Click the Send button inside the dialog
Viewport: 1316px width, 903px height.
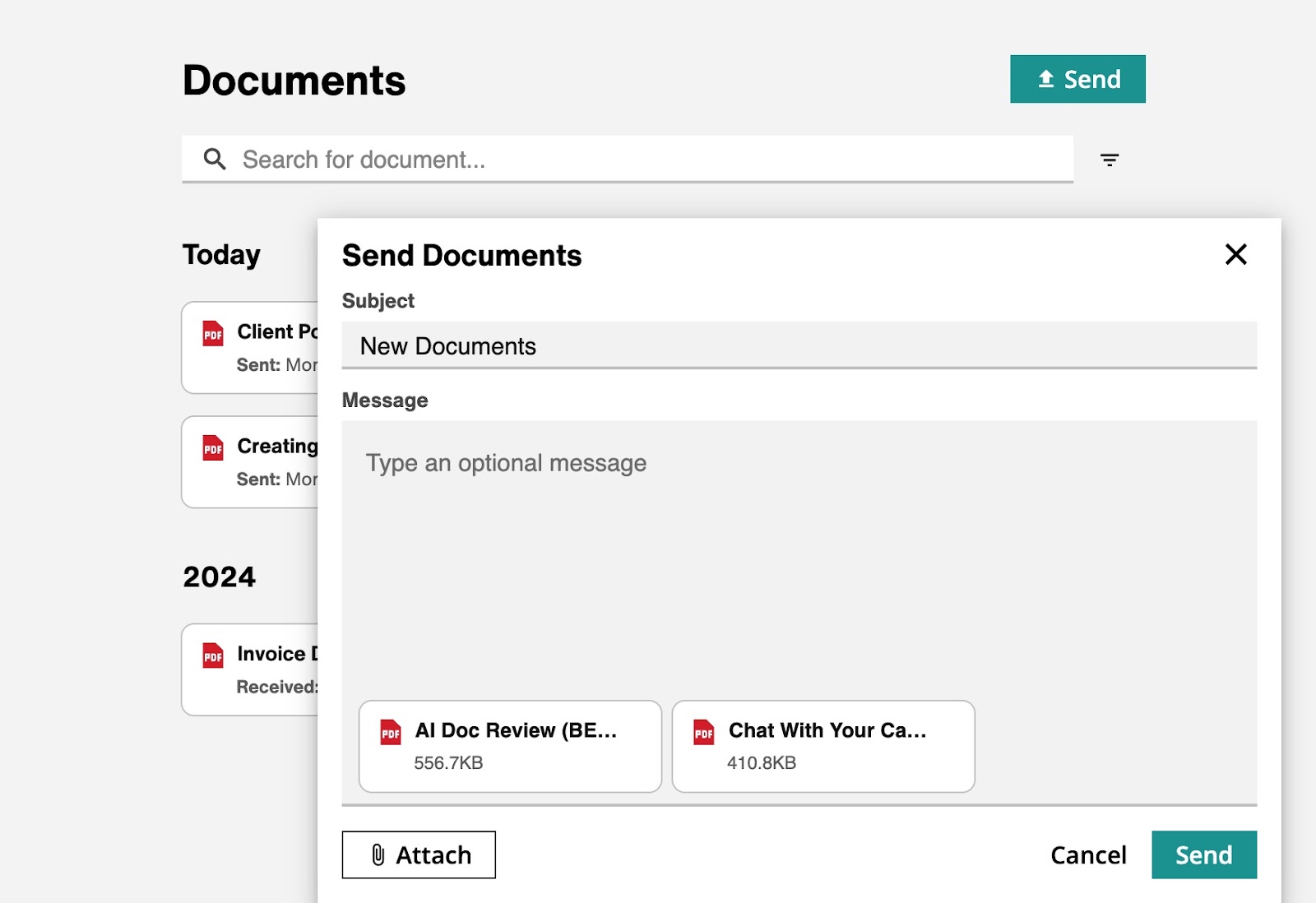click(x=1204, y=855)
